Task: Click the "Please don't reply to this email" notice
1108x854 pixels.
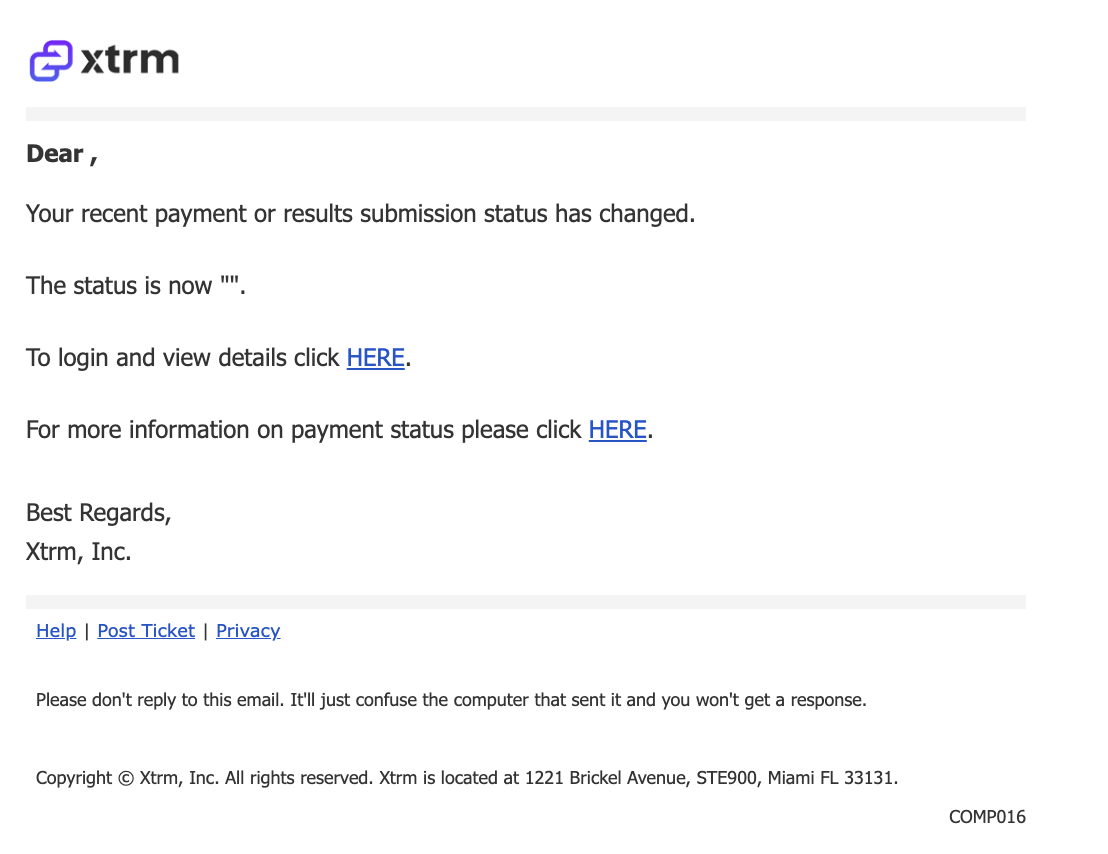Action: (x=451, y=700)
